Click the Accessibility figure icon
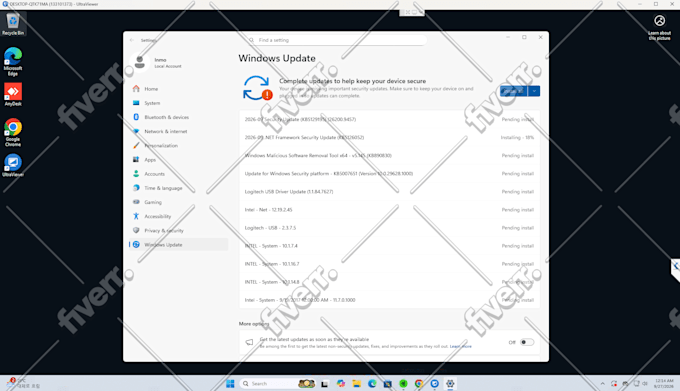This screenshot has width=680, height=391. [x=136, y=216]
